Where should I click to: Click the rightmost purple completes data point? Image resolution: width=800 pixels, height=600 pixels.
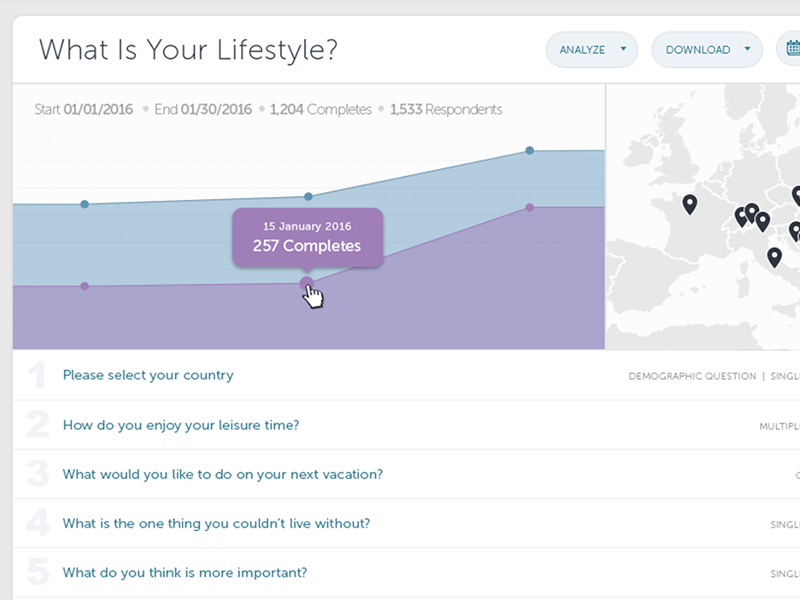pyautogui.click(x=530, y=207)
